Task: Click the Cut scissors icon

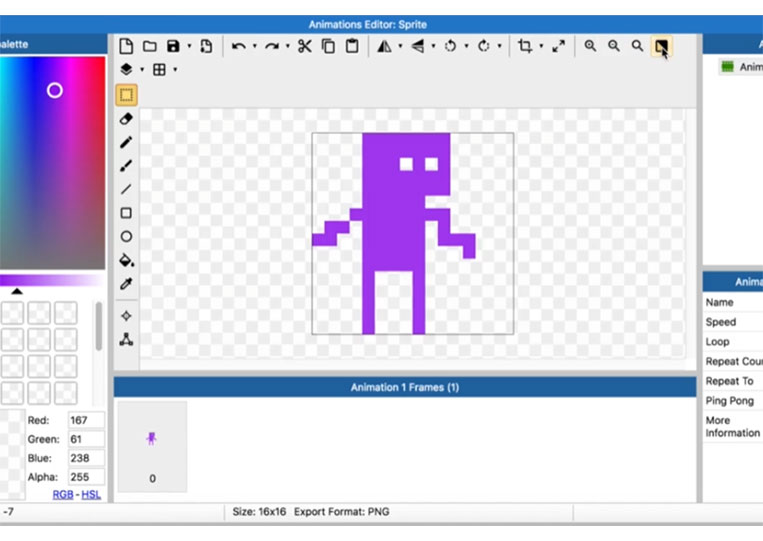Action: (305, 46)
